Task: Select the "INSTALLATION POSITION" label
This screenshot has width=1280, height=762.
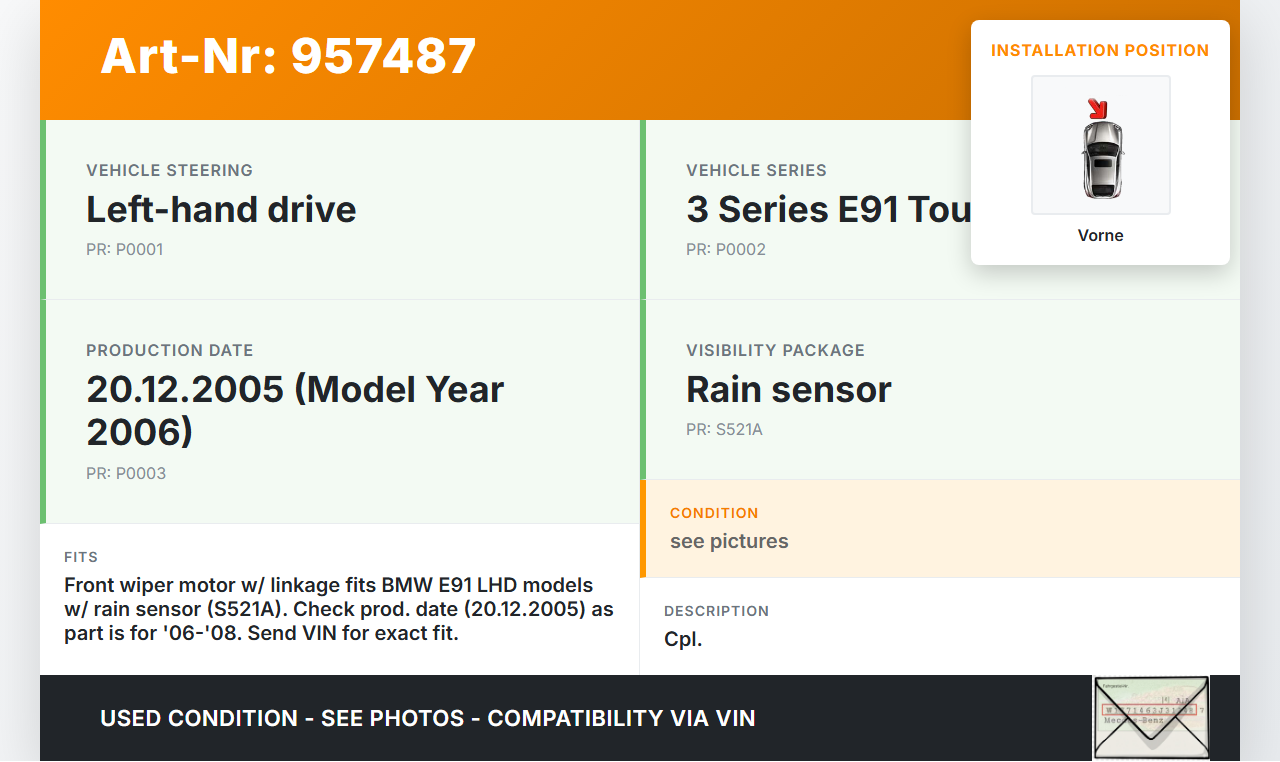Action: tap(1100, 50)
